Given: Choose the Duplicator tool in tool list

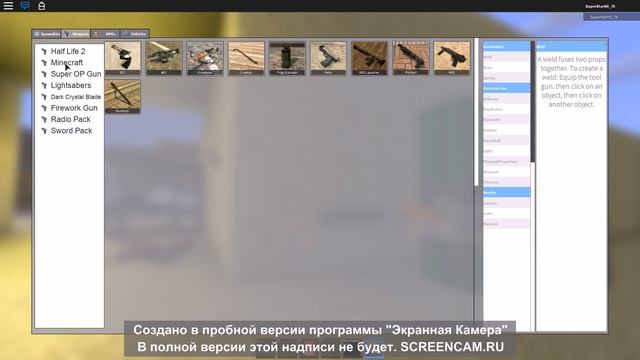Looking at the screenshot, I should point(506,109).
